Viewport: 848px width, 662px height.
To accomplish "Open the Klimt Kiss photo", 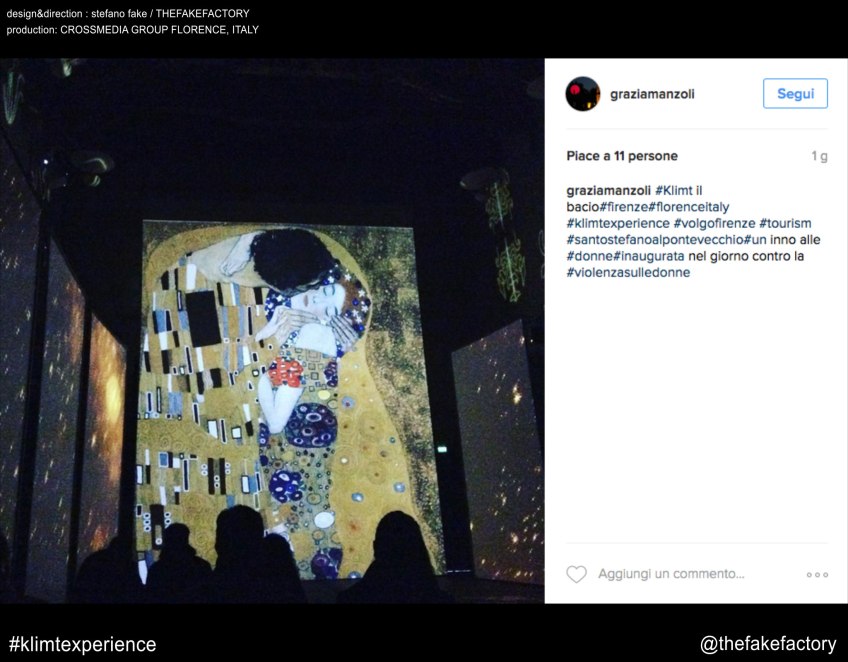I will tap(272, 330).
